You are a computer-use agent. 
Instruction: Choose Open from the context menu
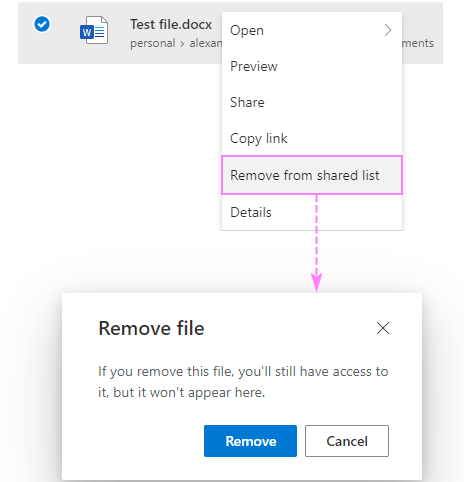312,30
